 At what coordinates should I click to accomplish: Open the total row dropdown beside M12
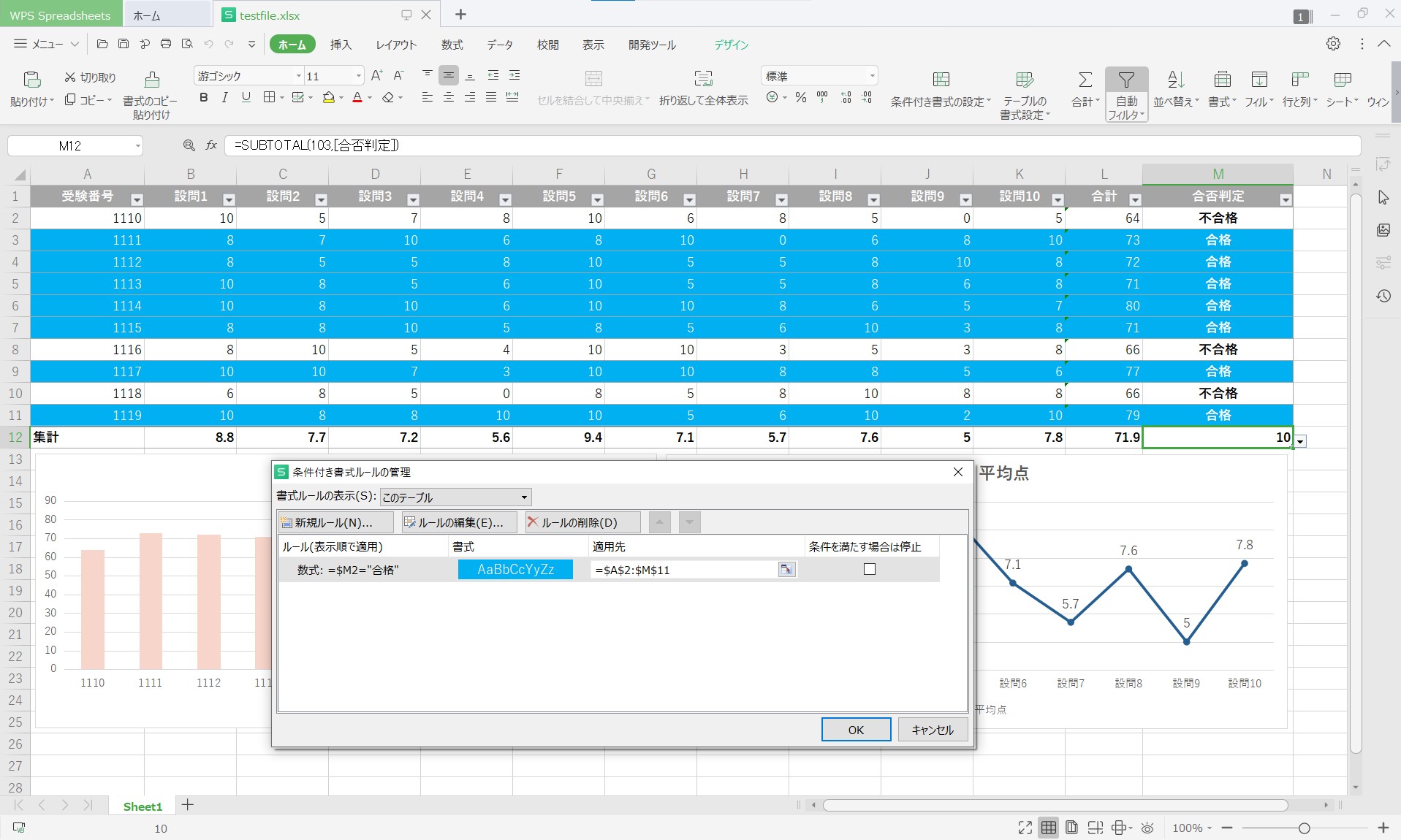pos(1300,441)
